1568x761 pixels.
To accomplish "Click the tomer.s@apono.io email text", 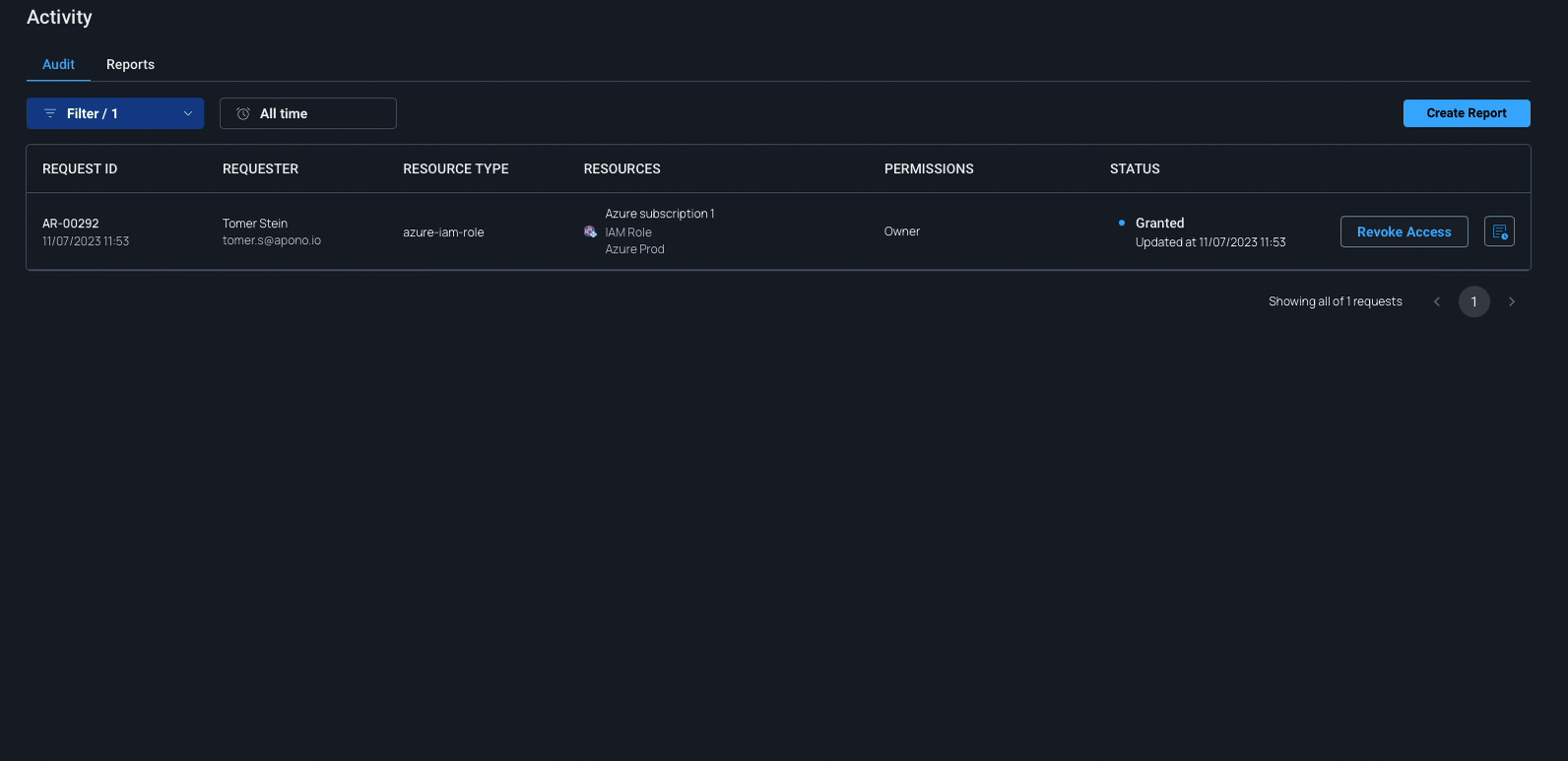I will (272, 240).
